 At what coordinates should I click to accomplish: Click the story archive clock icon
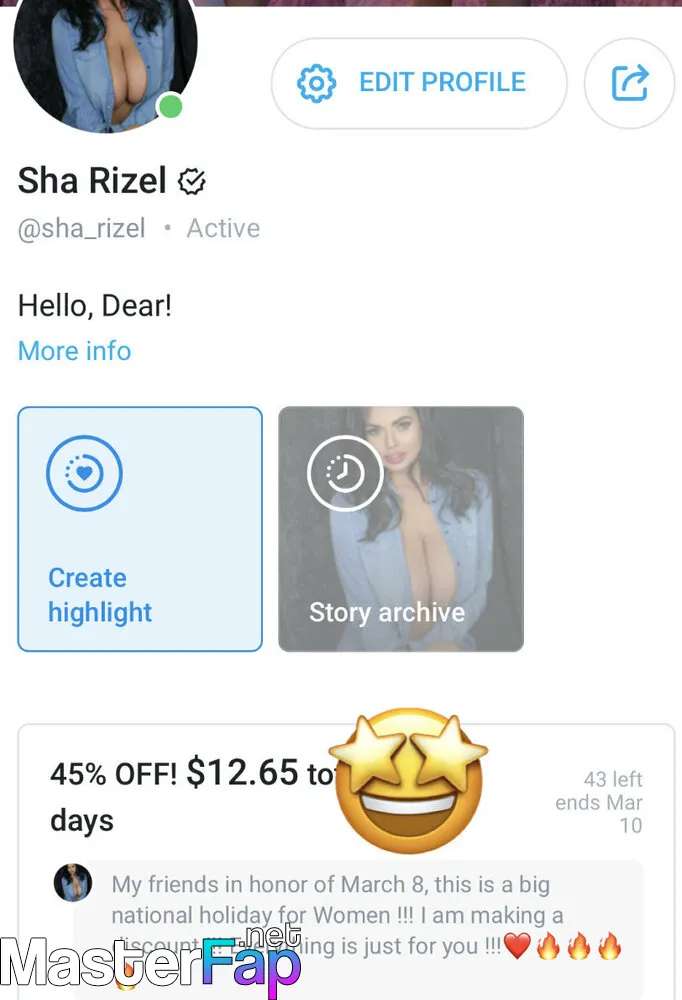[345, 473]
